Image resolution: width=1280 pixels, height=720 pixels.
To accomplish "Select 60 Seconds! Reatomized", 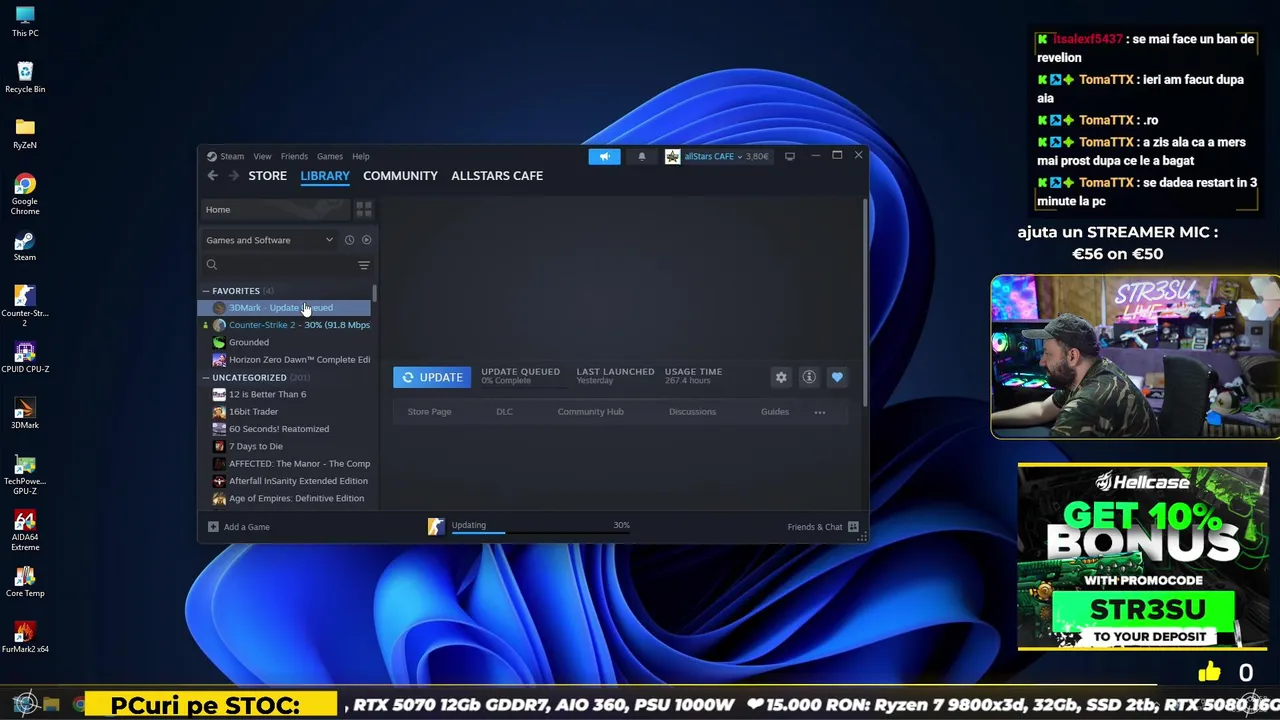I will pyautogui.click(x=285, y=429).
